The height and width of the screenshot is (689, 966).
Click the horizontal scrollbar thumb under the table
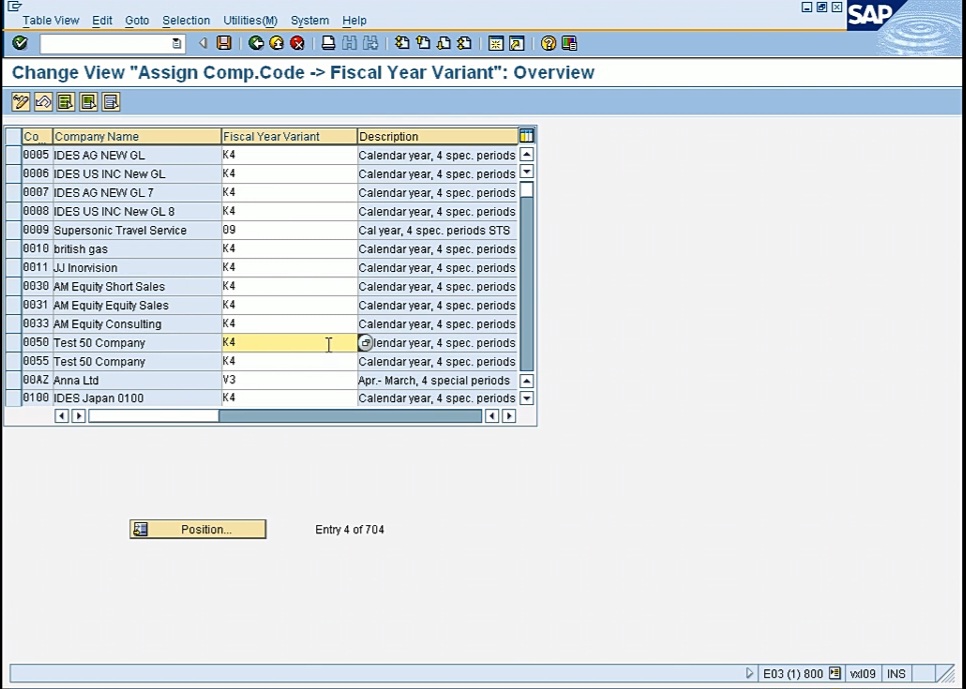(153, 416)
